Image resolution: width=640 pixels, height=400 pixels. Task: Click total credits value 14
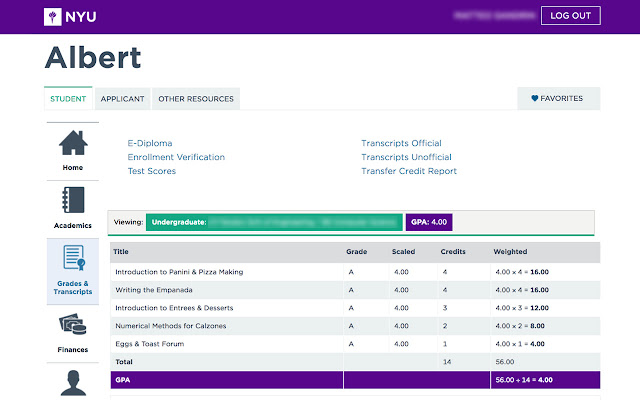(x=447, y=362)
